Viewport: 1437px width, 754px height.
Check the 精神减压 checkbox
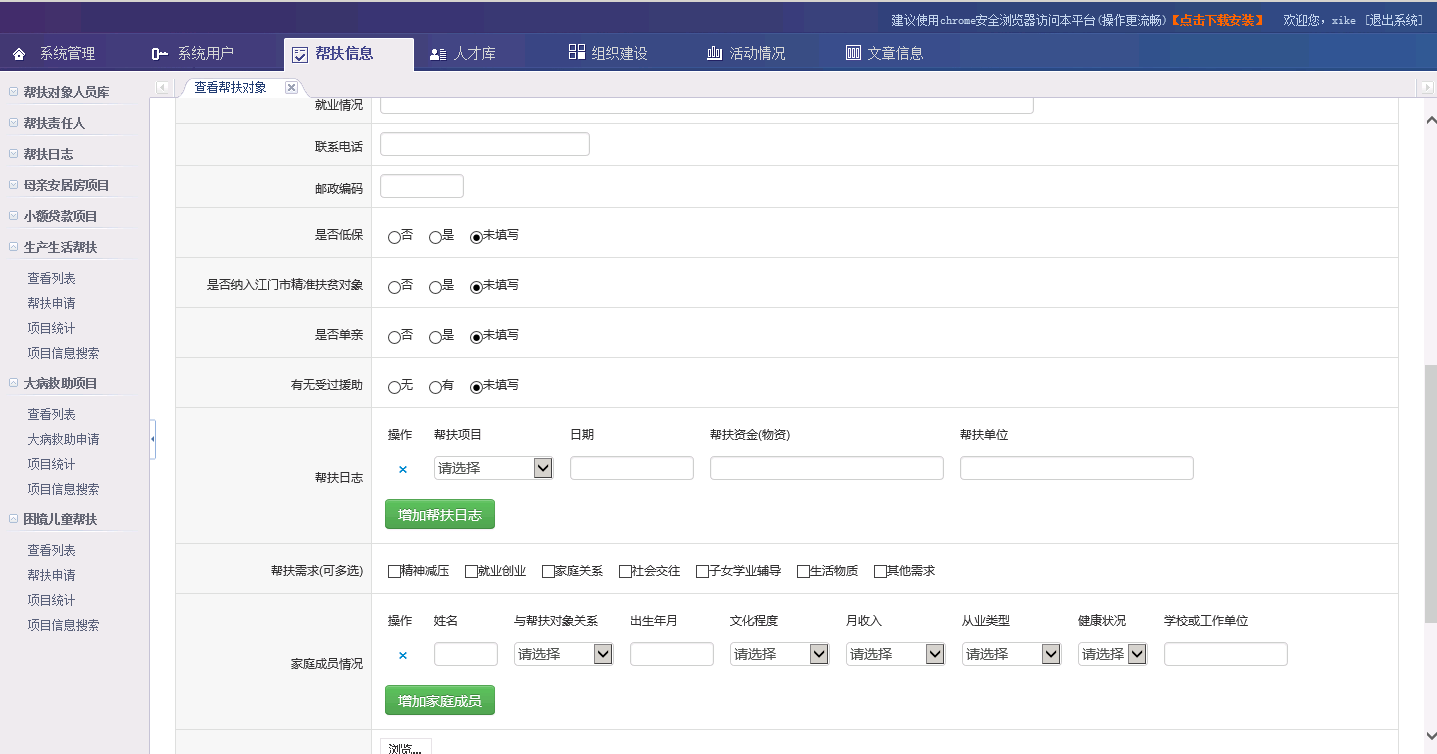coord(394,572)
